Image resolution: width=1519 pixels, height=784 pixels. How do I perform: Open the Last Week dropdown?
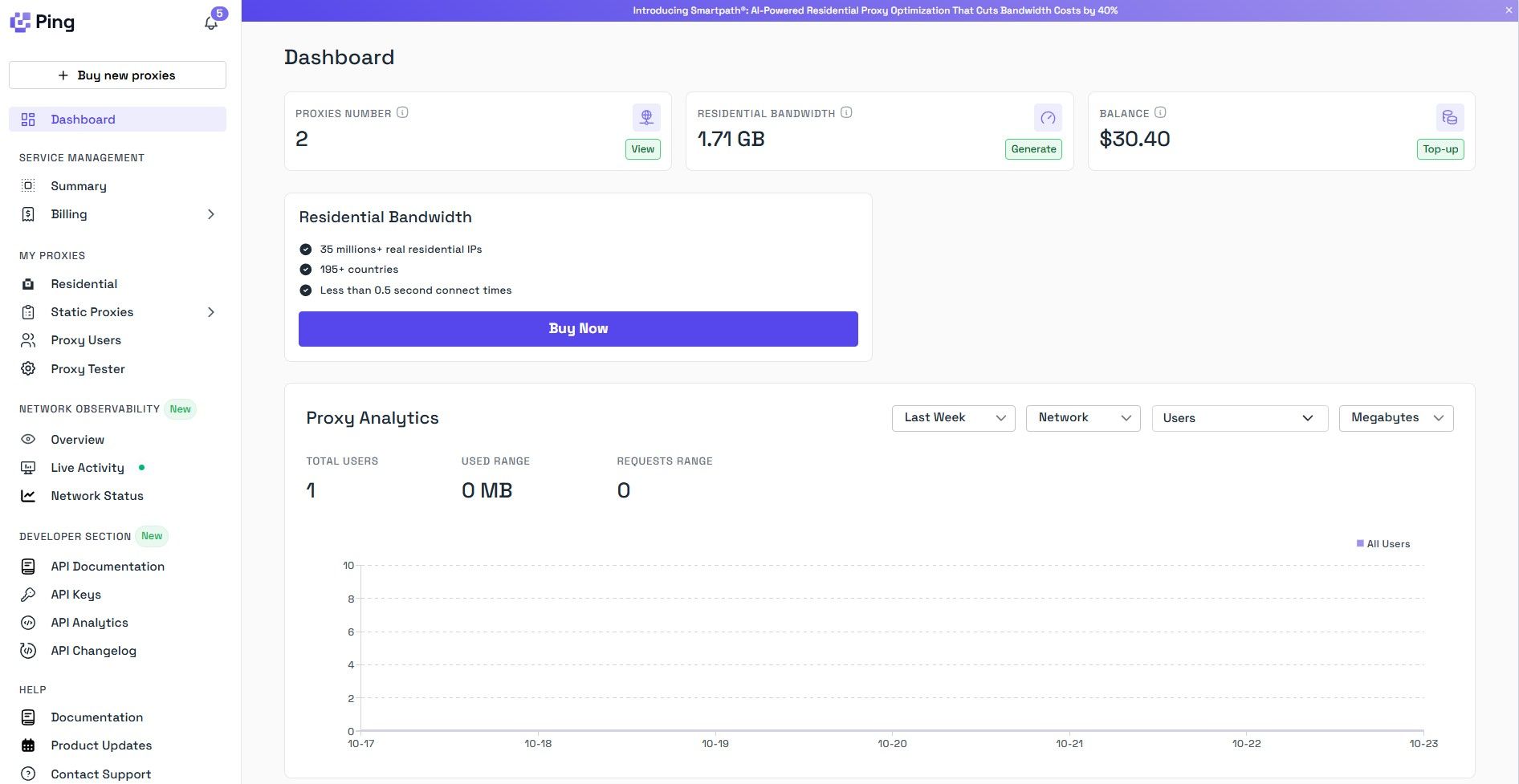coord(953,417)
